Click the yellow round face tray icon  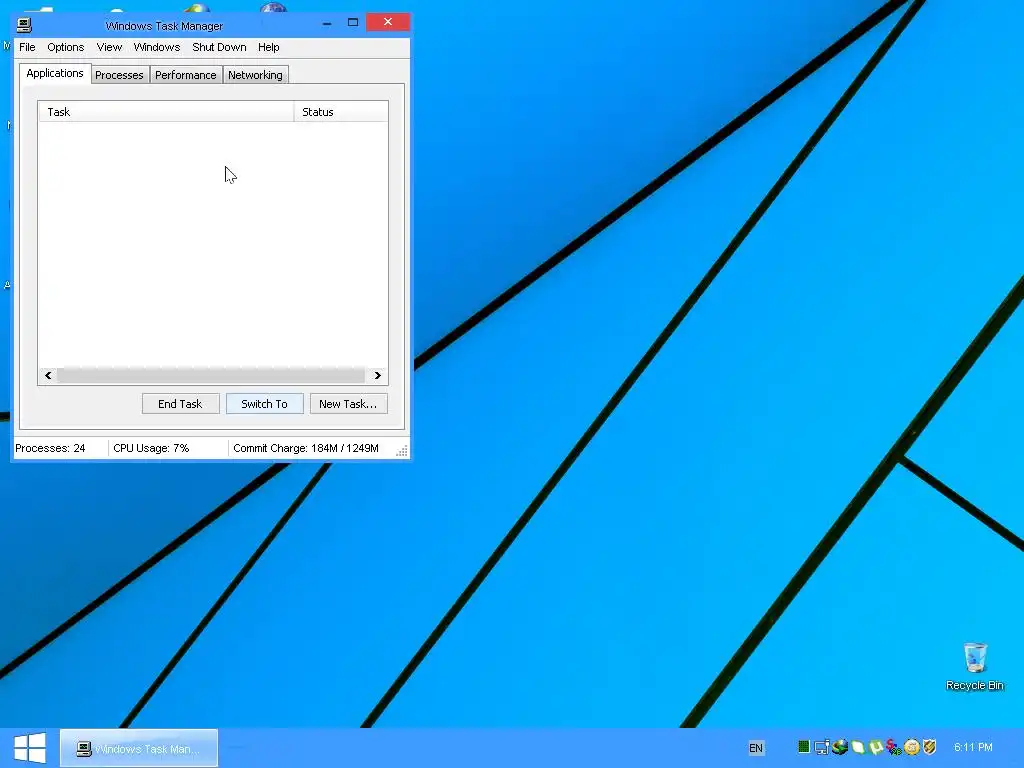(x=912, y=746)
